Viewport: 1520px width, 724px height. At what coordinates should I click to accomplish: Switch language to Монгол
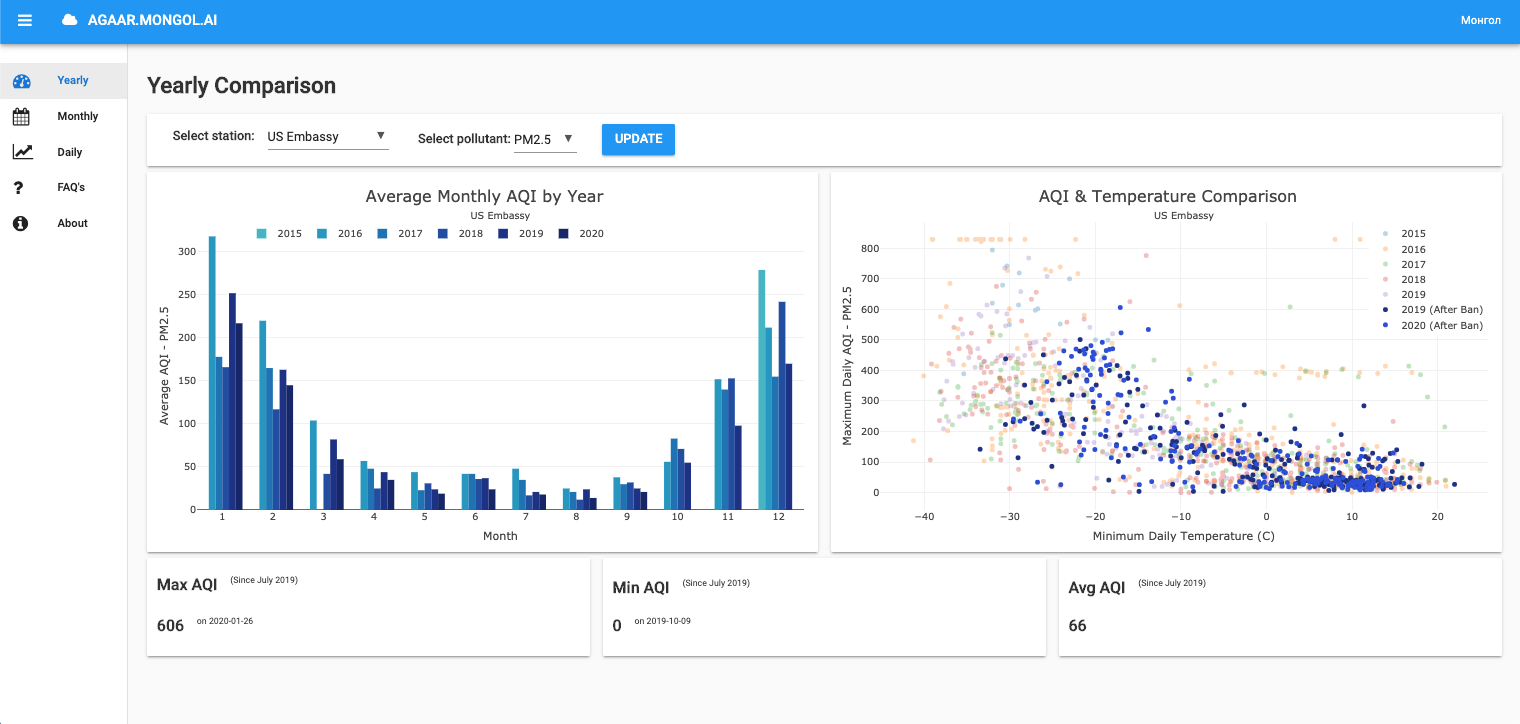[1480, 21]
